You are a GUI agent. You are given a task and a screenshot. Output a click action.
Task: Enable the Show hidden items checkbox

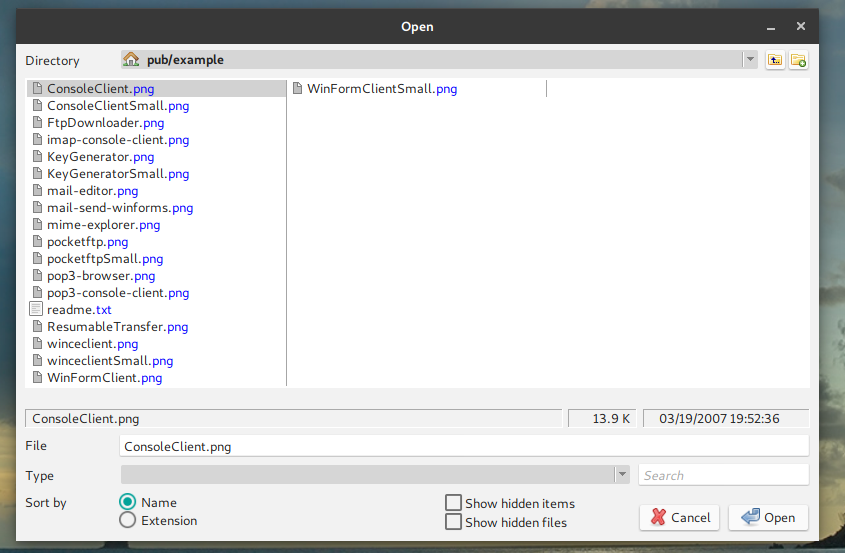click(x=453, y=503)
